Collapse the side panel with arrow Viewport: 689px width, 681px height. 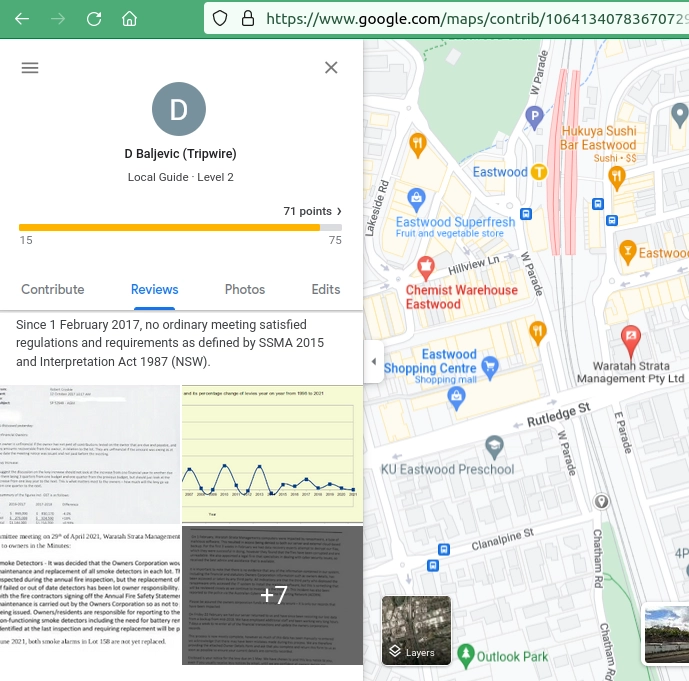tap(374, 362)
